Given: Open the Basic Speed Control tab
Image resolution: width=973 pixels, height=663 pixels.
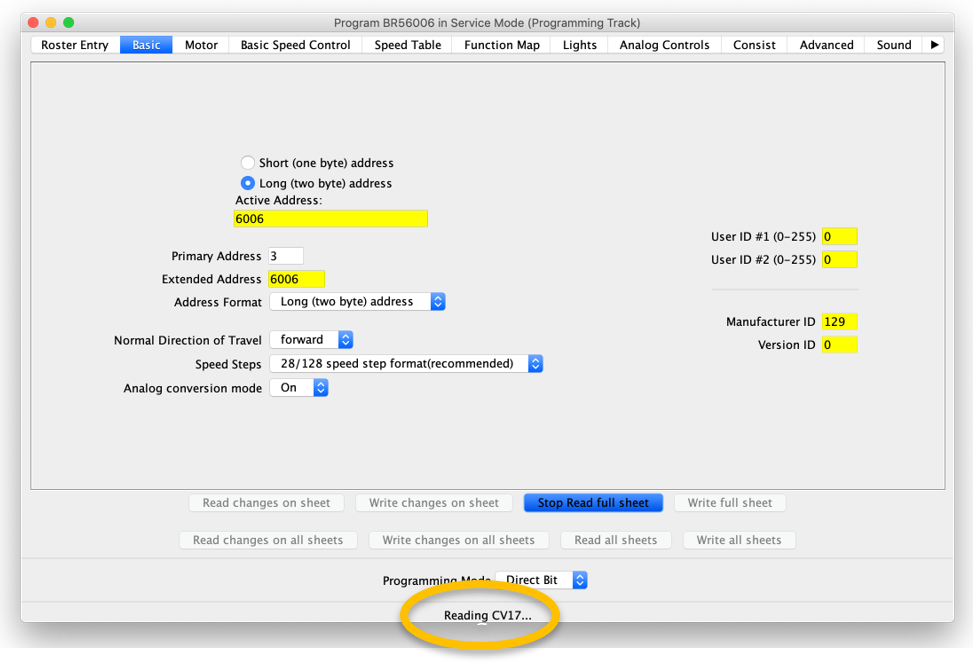Looking at the screenshot, I should click(295, 45).
